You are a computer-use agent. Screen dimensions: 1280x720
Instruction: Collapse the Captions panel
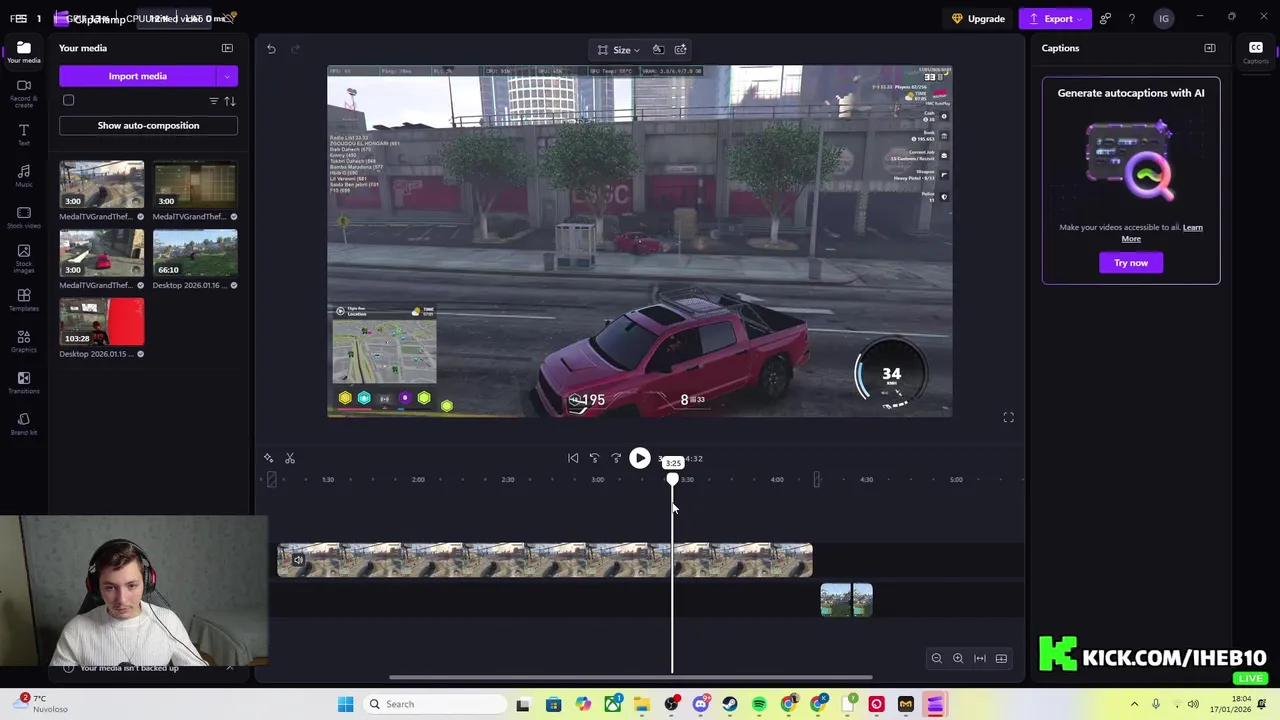[1210, 48]
